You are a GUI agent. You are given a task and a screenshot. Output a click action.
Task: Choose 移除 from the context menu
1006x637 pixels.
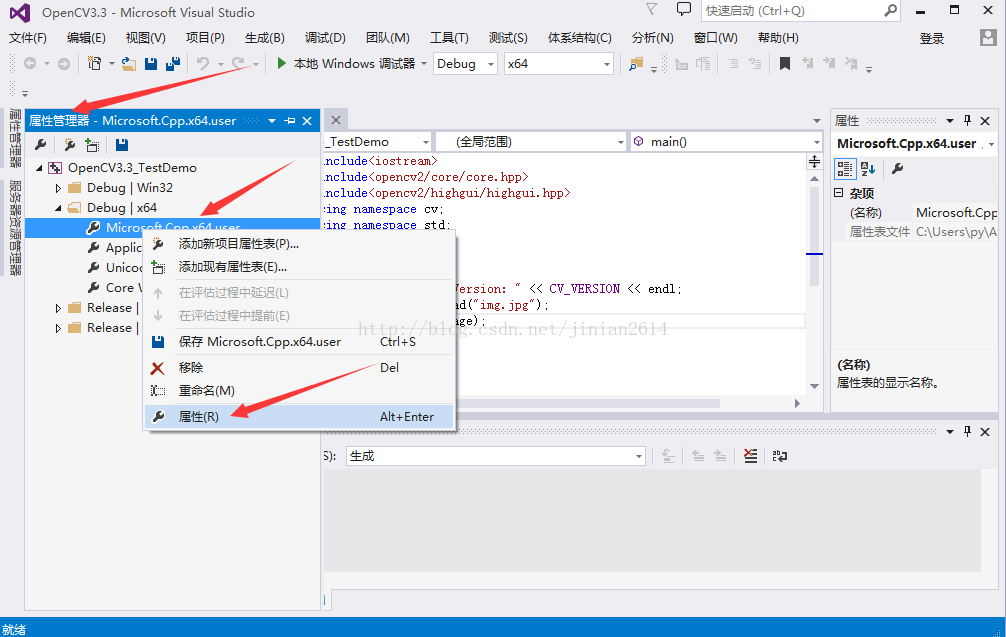tap(299, 368)
